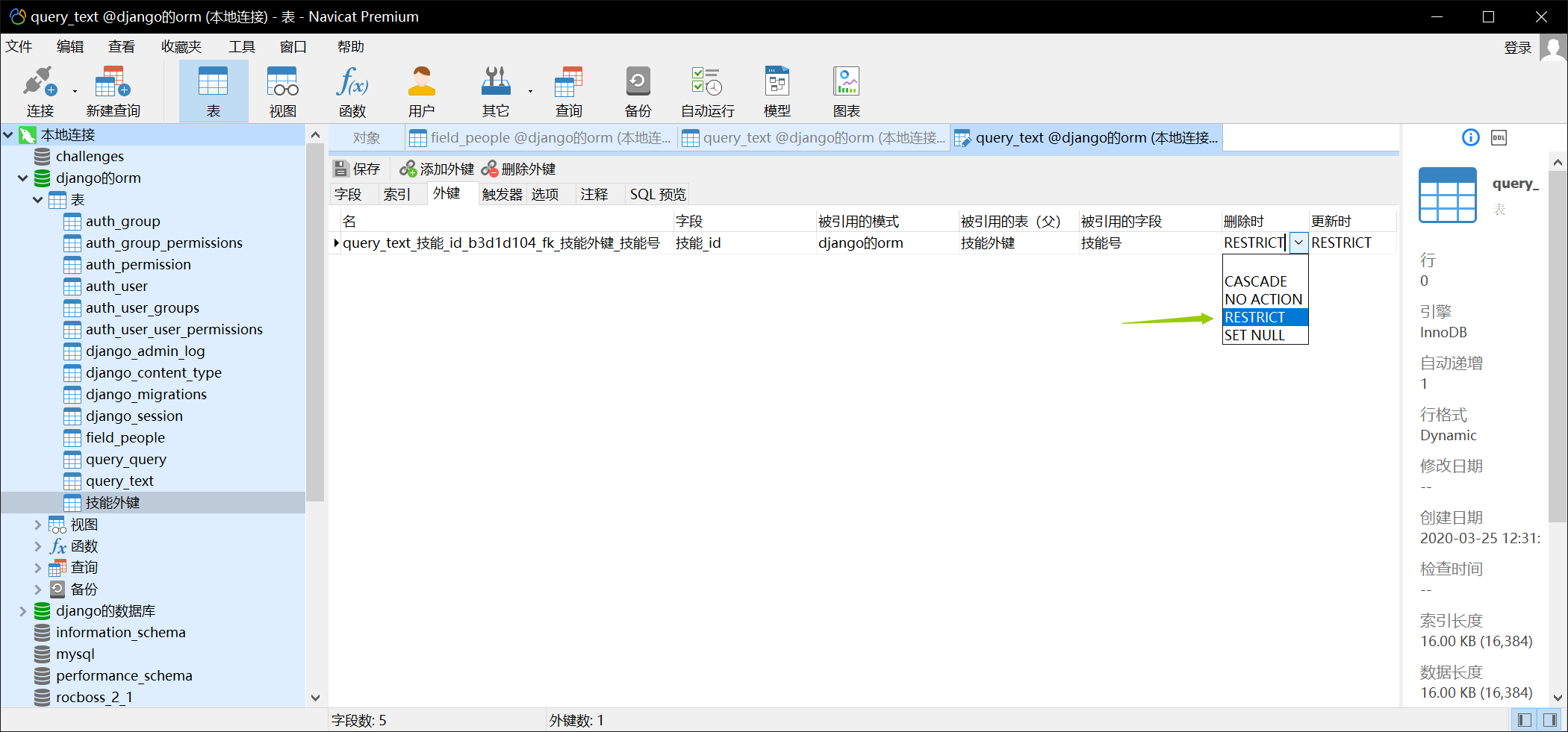Open the 其它 (Others) toolbar icon

[x=495, y=92]
